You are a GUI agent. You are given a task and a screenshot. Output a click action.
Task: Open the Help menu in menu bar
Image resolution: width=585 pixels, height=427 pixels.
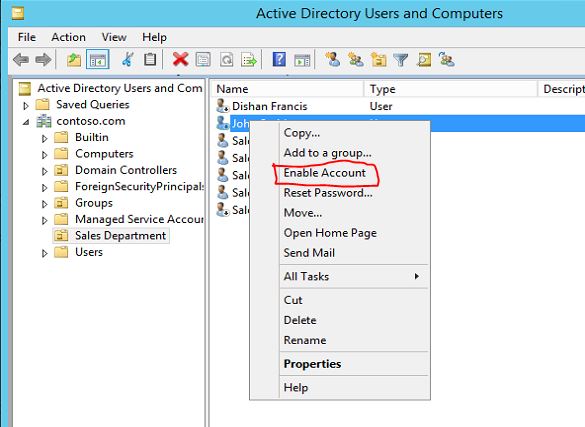tap(154, 37)
